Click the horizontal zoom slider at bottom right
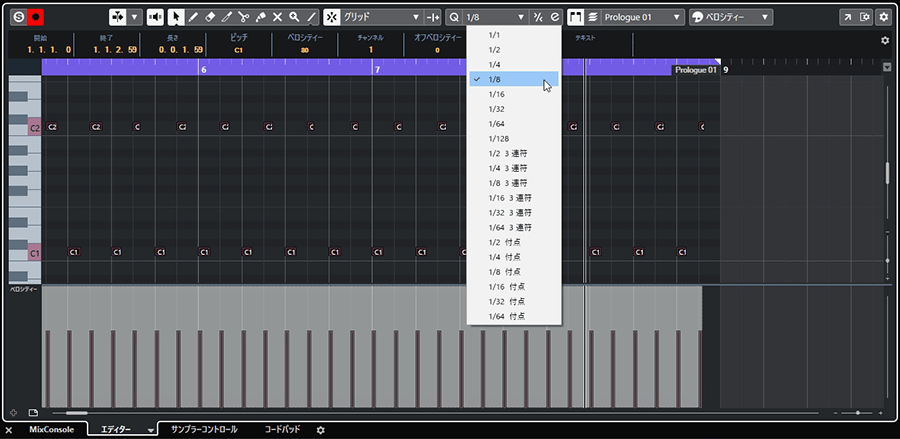This screenshot has width=900, height=439. [x=857, y=412]
